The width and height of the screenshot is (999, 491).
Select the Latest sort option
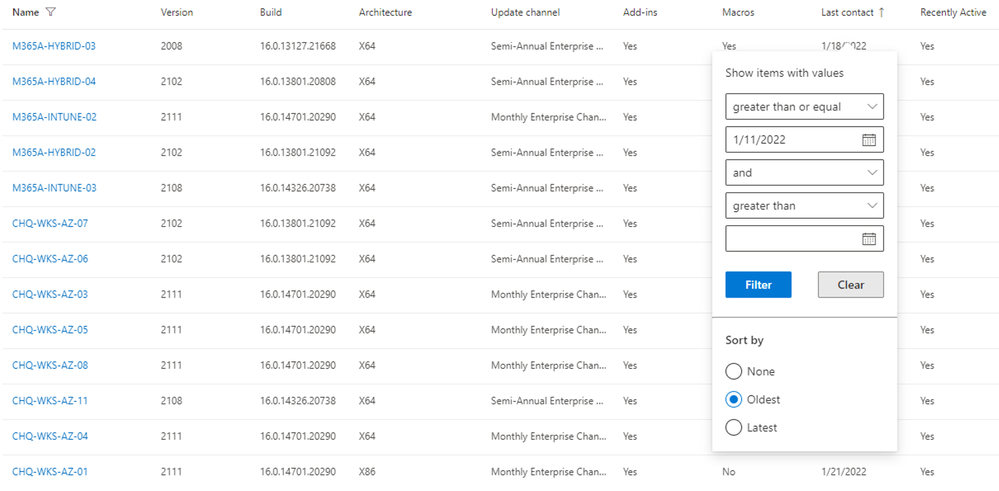click(x=733, y=427)
